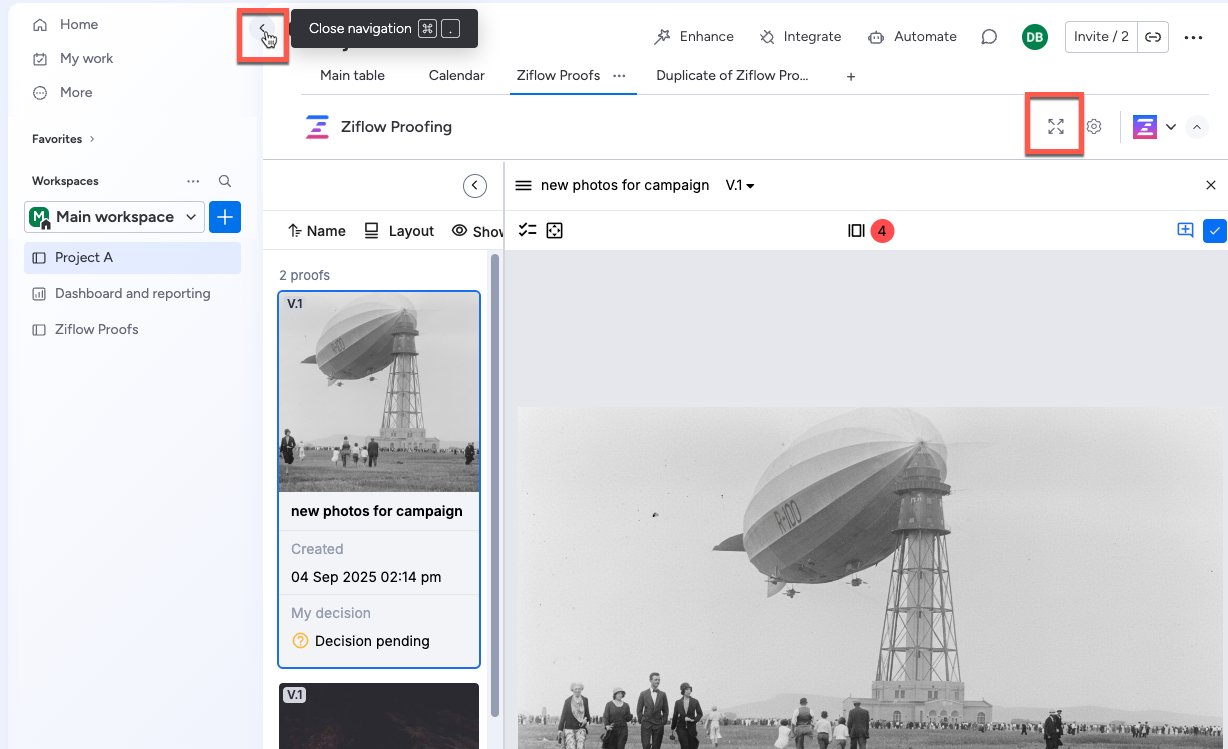Switch to the Calendar tab

[x=456, y=75]
